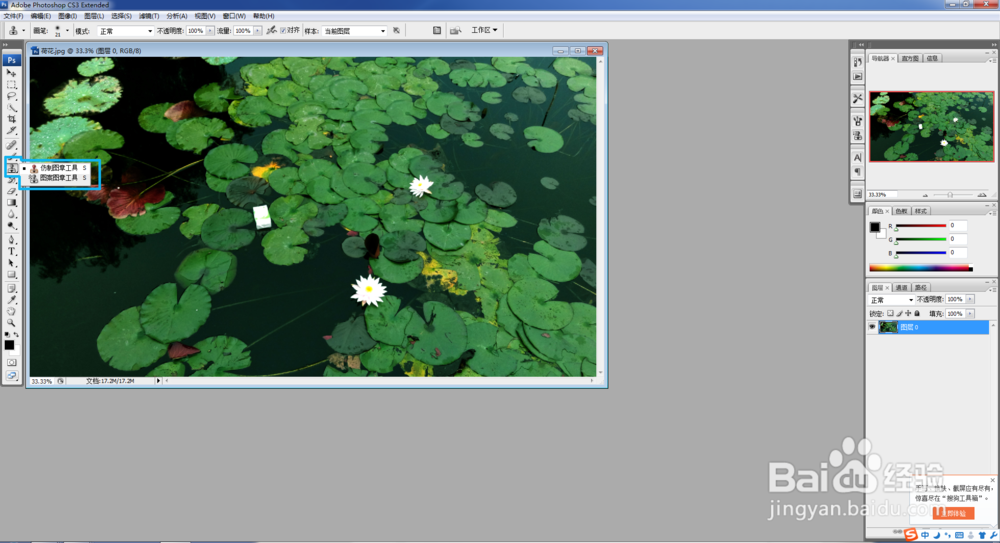Viewport: 1000px width, 543px height.
Task: Select the Horizontal Type tool
Action: [x=11, y=251]
